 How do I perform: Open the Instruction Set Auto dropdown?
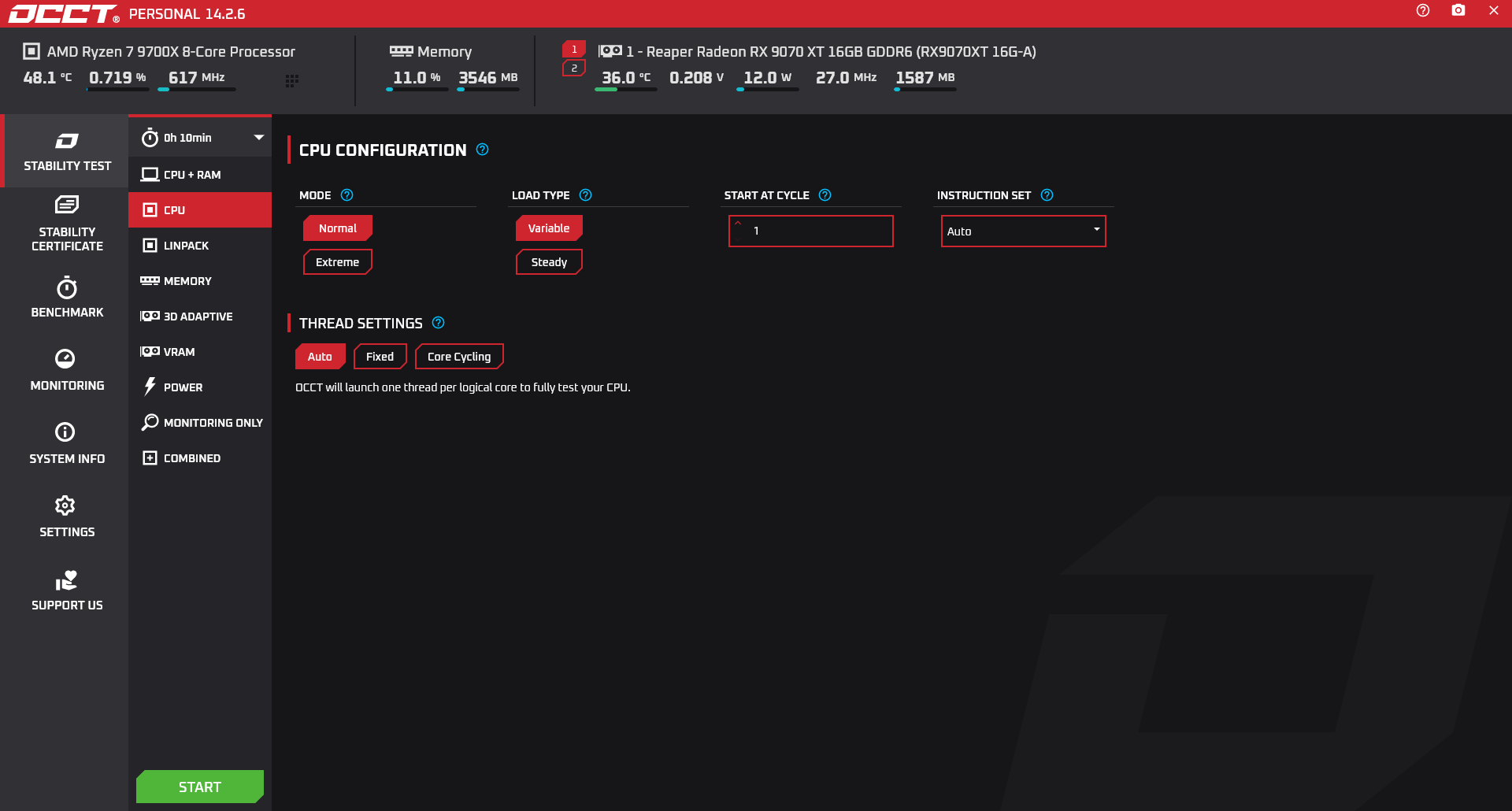(1024, 231)
